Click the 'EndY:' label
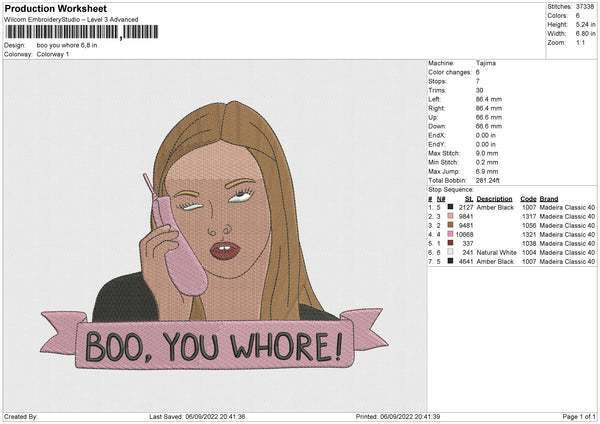The width and height of the screenshot is (600, 424). (x=437, y=144)
